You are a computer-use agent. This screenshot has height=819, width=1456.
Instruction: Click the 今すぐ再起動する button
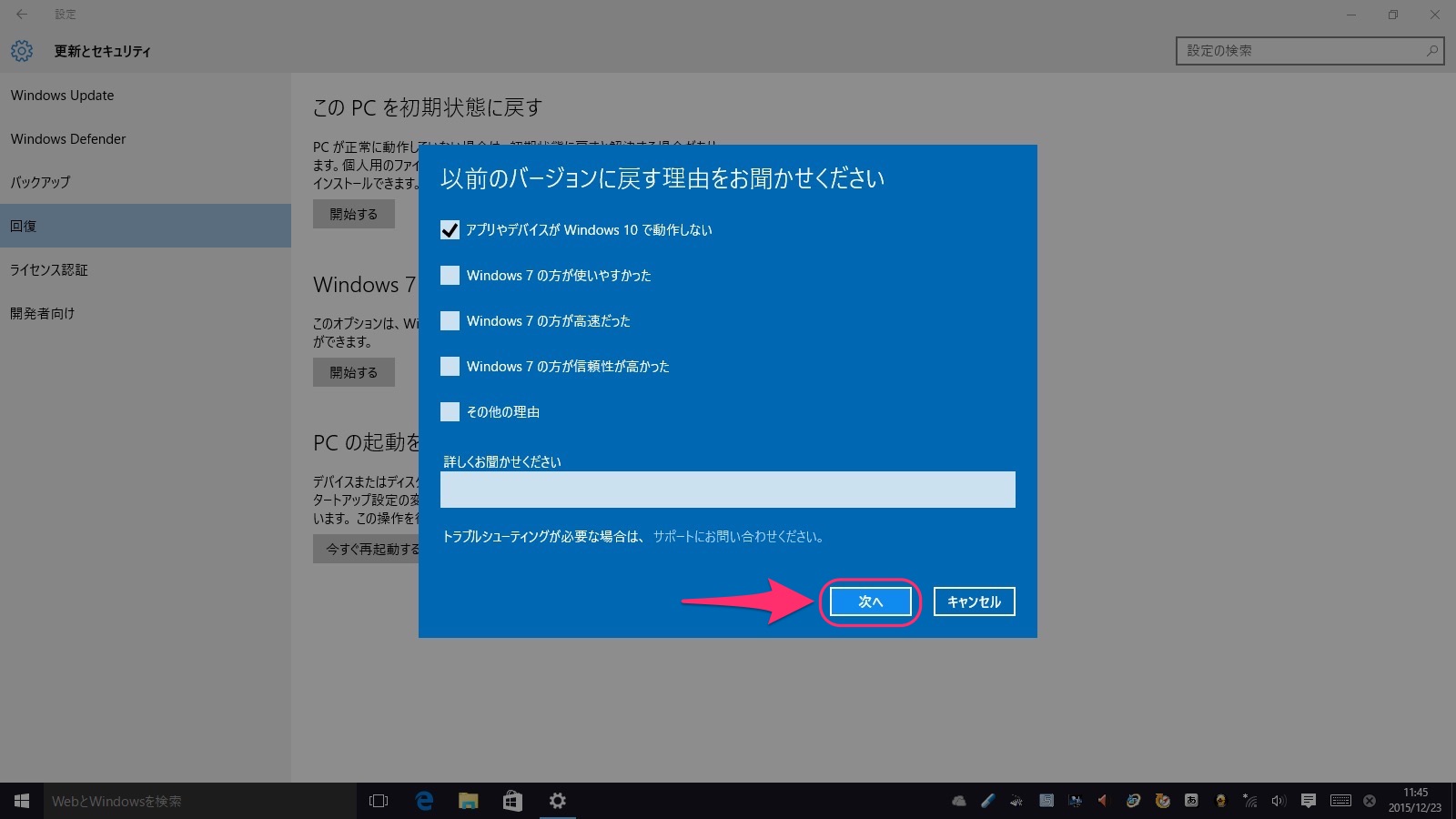point(366,549)
